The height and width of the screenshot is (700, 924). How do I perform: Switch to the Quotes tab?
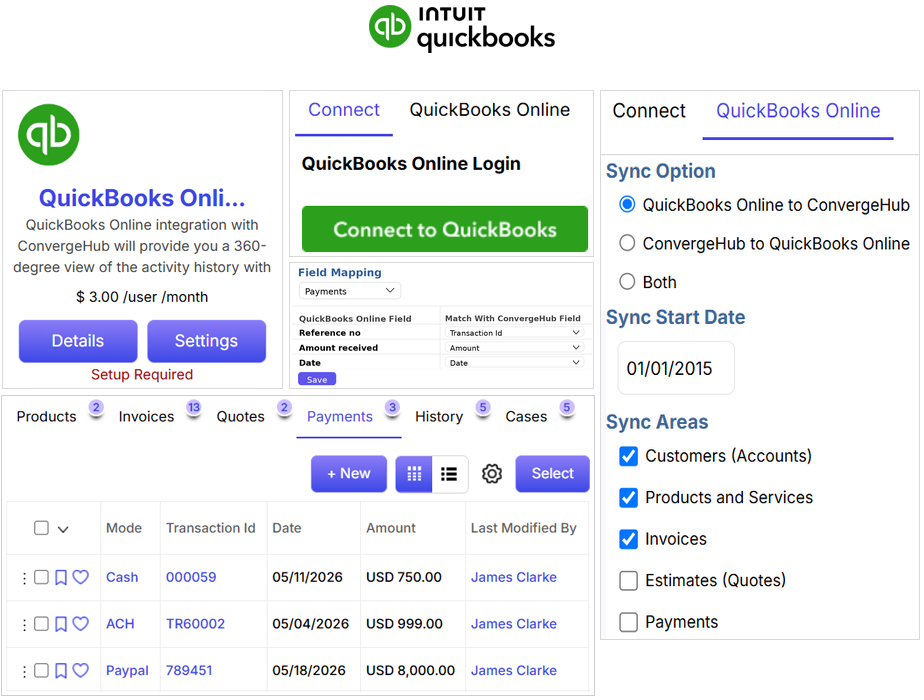[240, 417]
